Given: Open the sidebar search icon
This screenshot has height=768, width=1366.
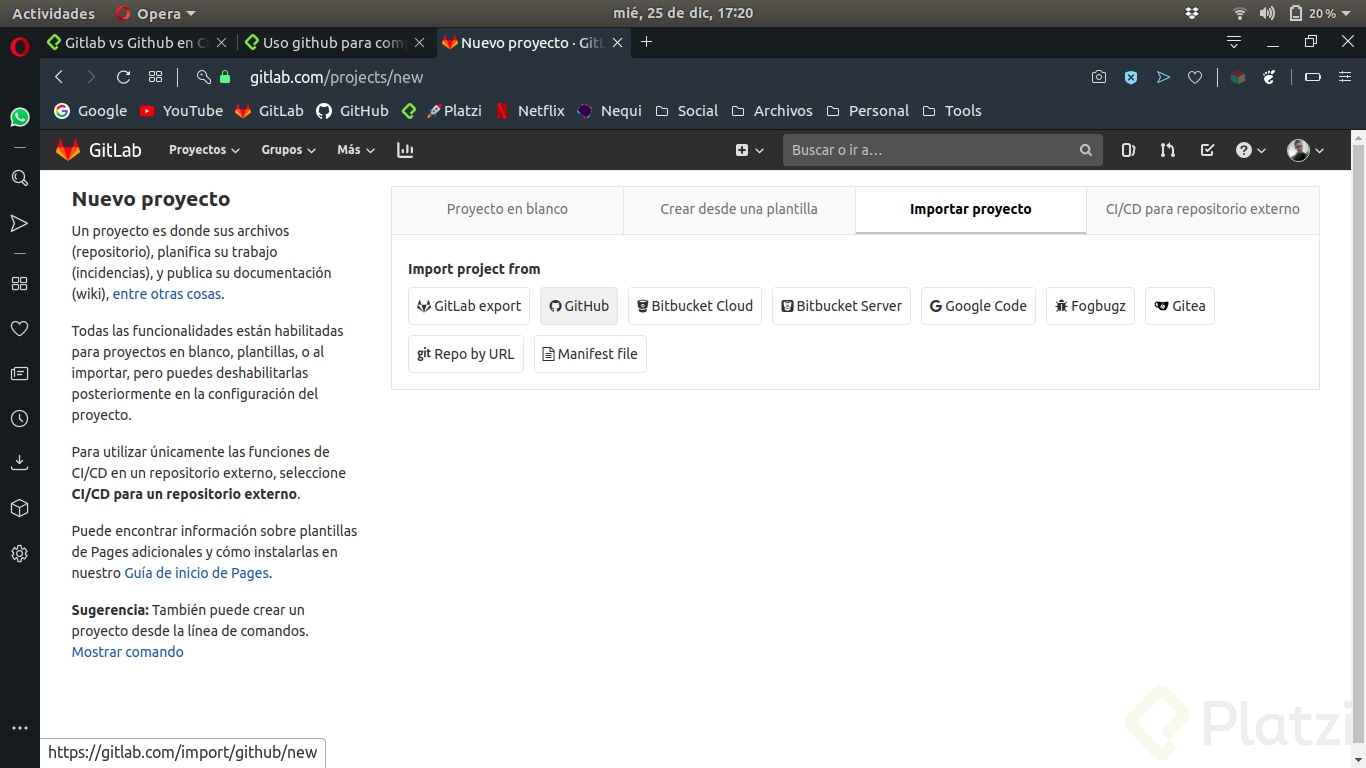Looking at the screenshot, I should pos(19,178).
